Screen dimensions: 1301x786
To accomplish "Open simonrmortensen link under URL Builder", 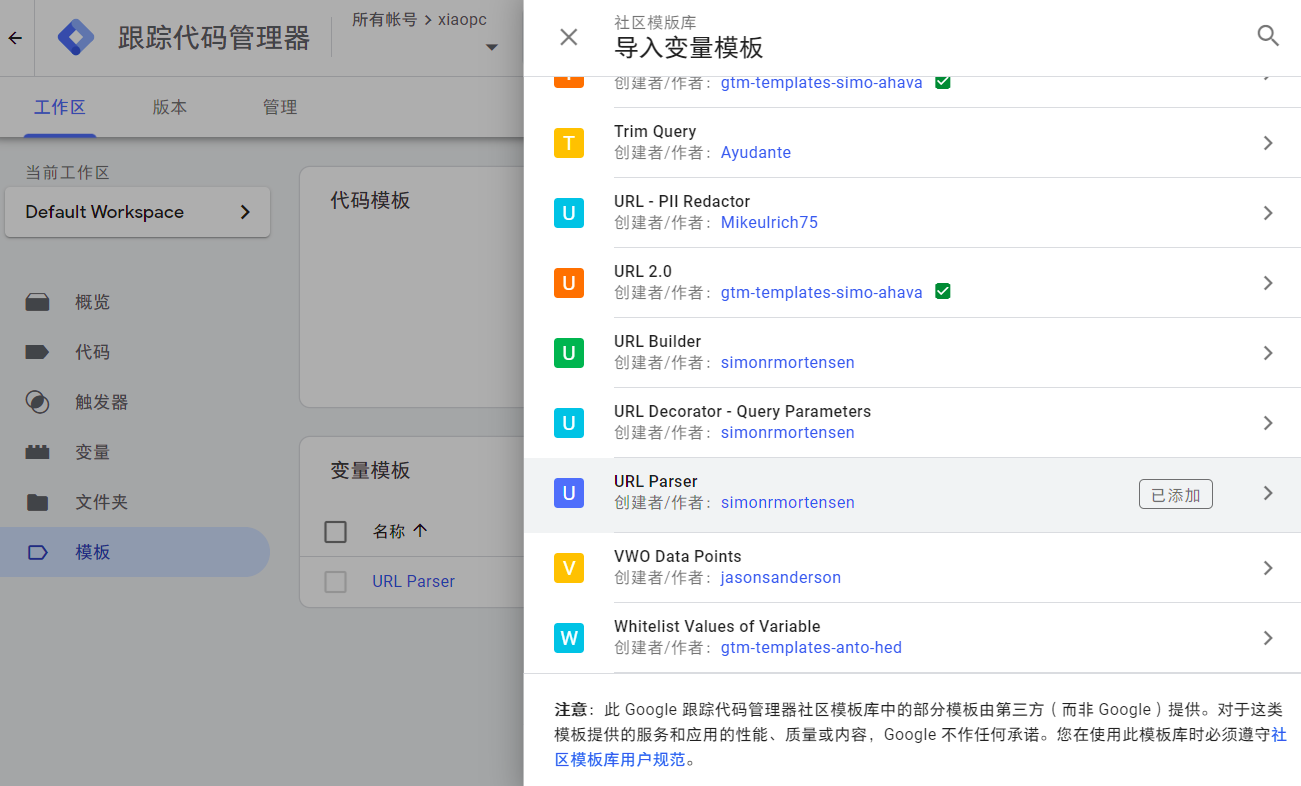I will click(788, 363).
